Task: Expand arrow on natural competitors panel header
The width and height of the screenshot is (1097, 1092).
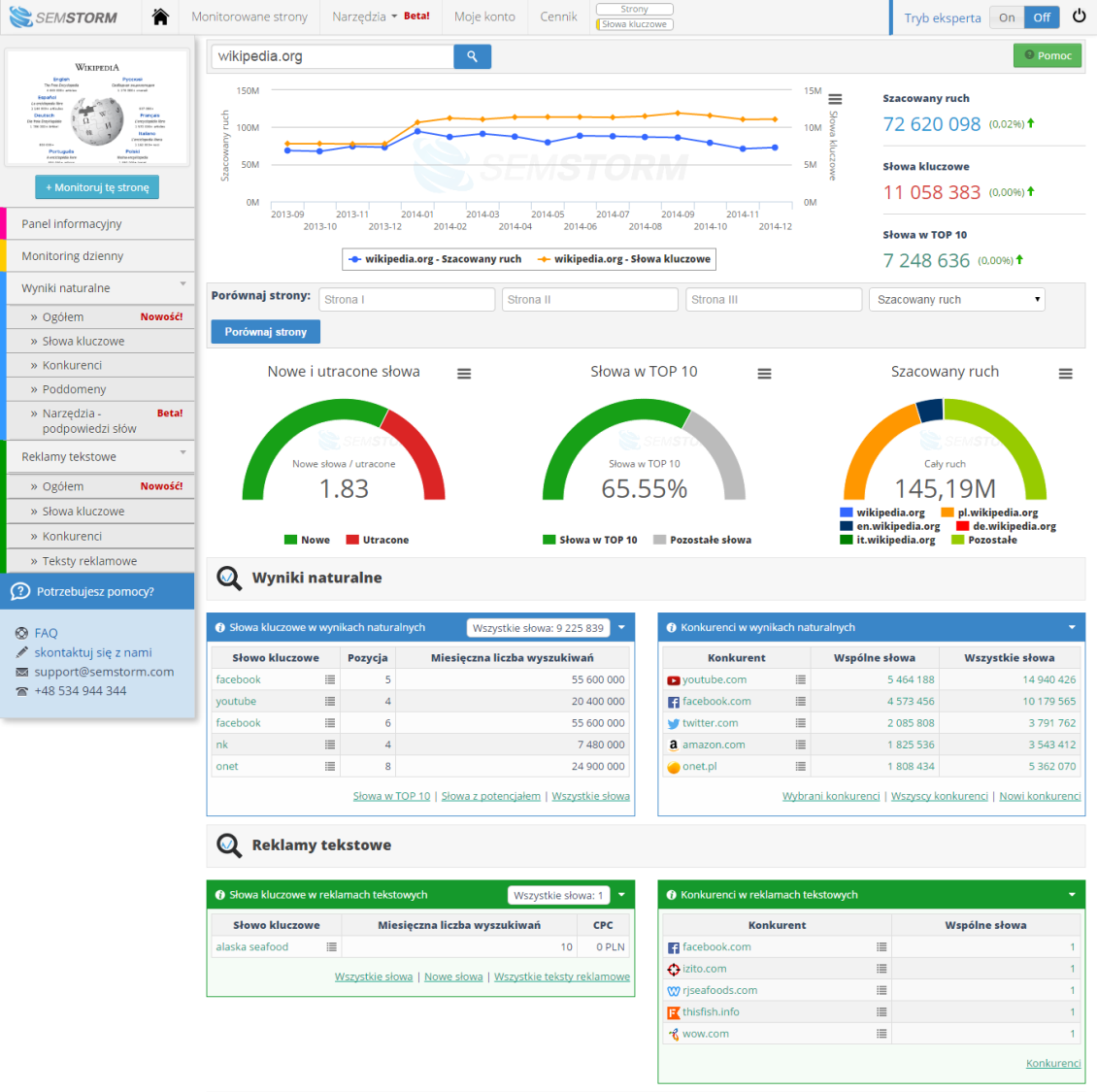Action: click(1072, 627)
